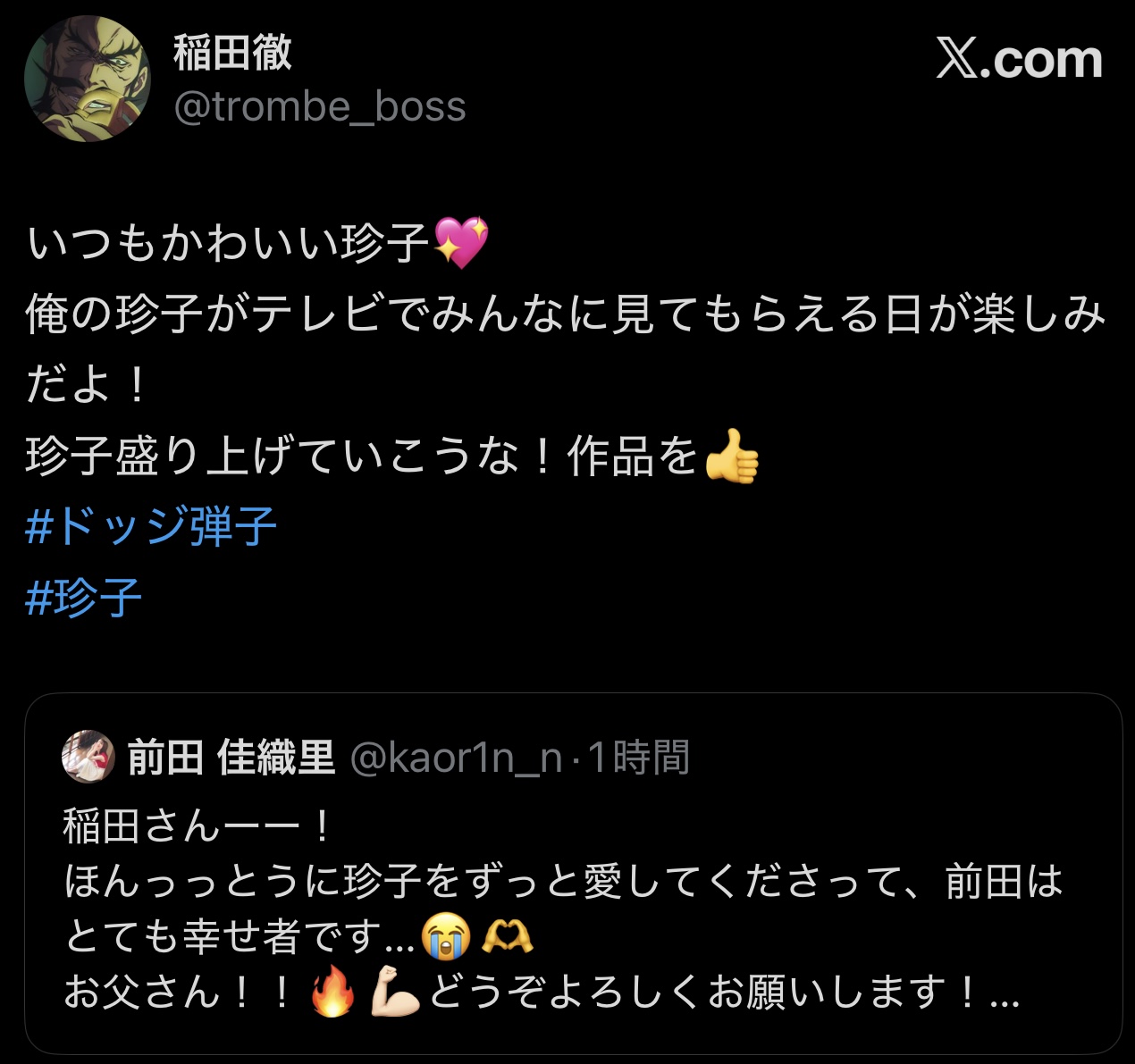This screenshot has height=1064, width=1135.
Task: Open 稲田徹's profile avatar
Action: coord(88,79)
